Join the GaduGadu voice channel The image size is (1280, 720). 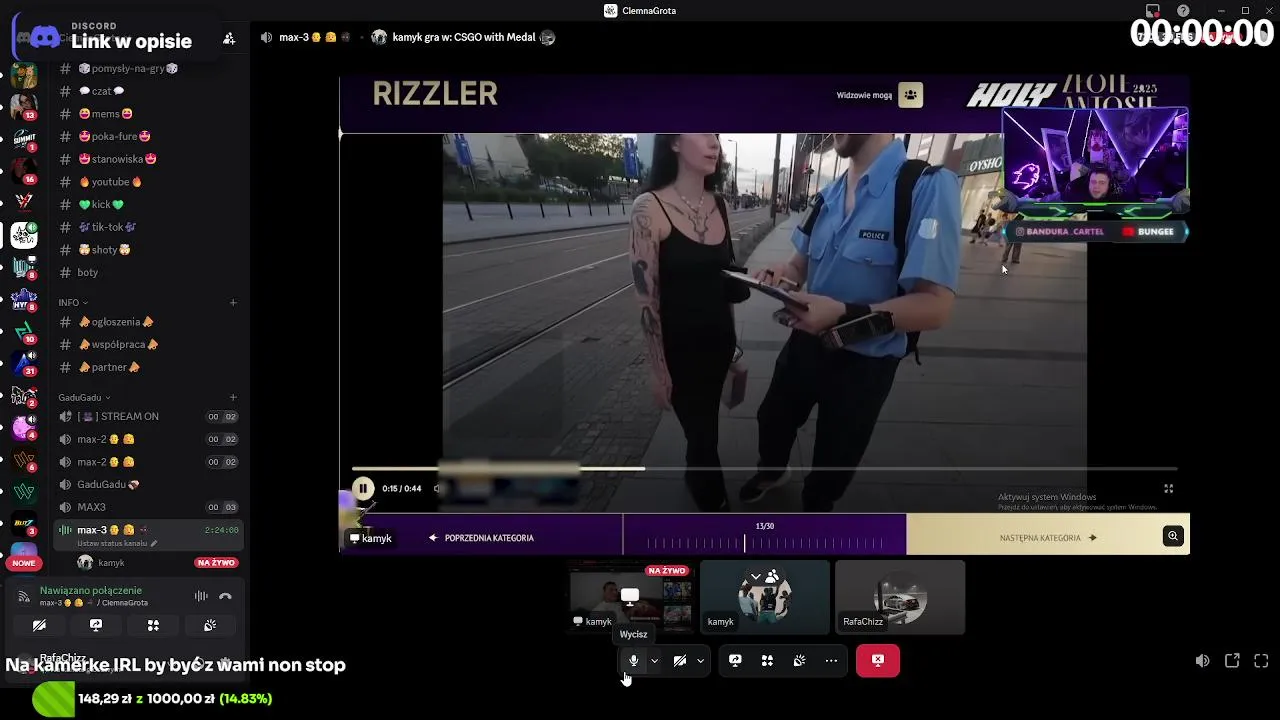point(147,485)
